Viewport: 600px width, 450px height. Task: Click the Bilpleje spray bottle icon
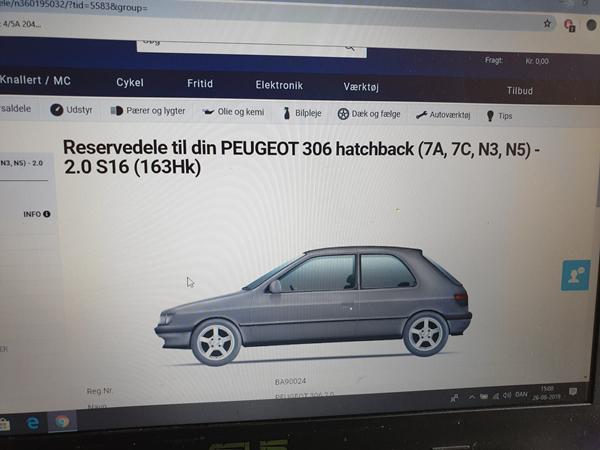click(x=286, y=113)
